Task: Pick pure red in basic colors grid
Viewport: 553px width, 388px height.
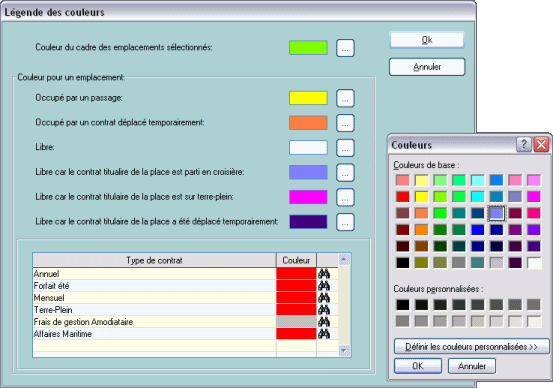Action: tap(402, 196)
